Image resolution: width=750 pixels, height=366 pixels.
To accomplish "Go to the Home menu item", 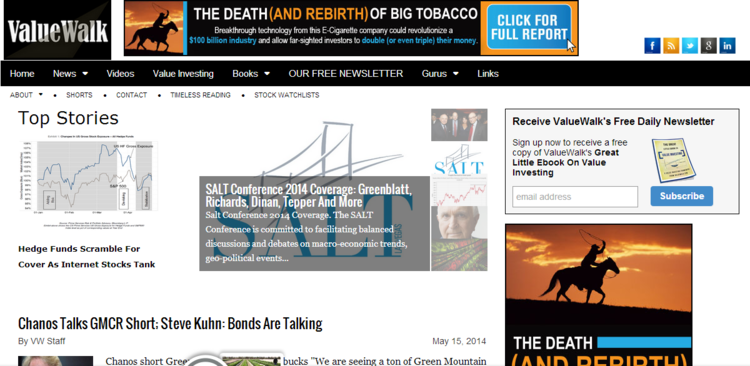I will coord(22,74).
